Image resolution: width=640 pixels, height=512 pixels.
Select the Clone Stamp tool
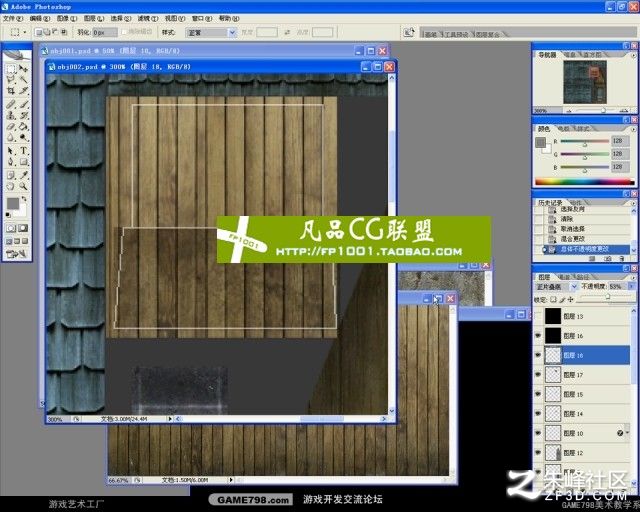click(11, 116)
